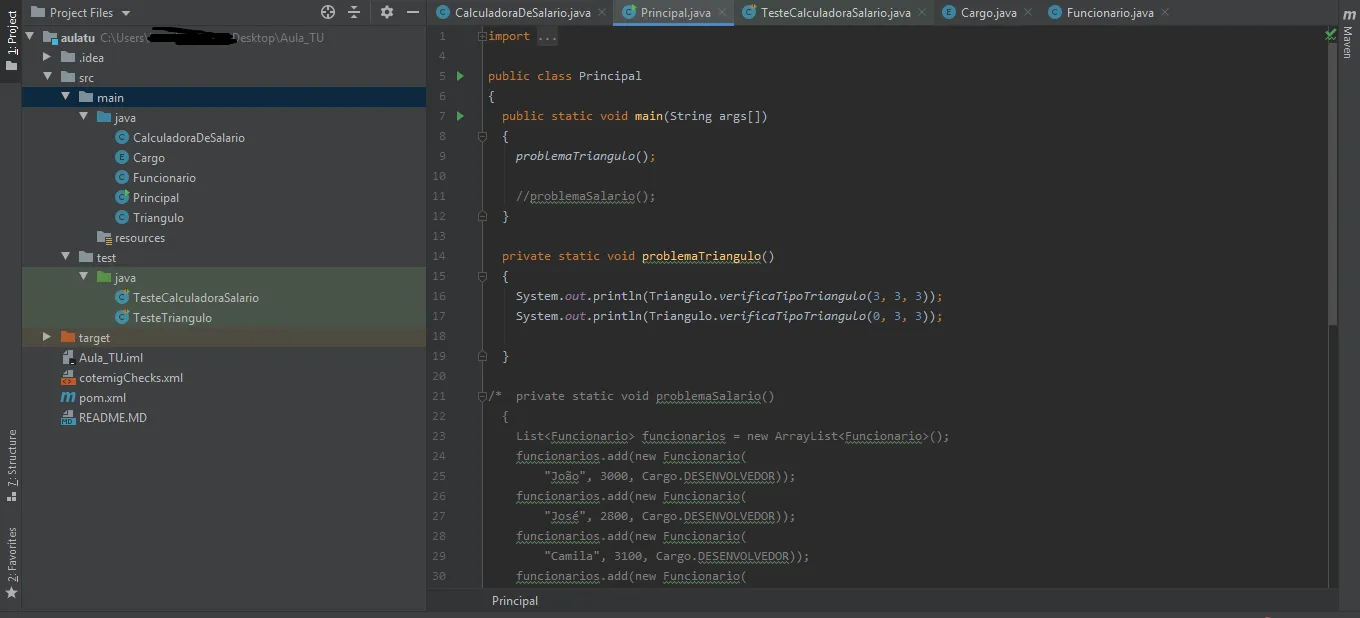1360x618 pixels.
Task: Open the Maven tool window
Action: tap(1348, 42)
